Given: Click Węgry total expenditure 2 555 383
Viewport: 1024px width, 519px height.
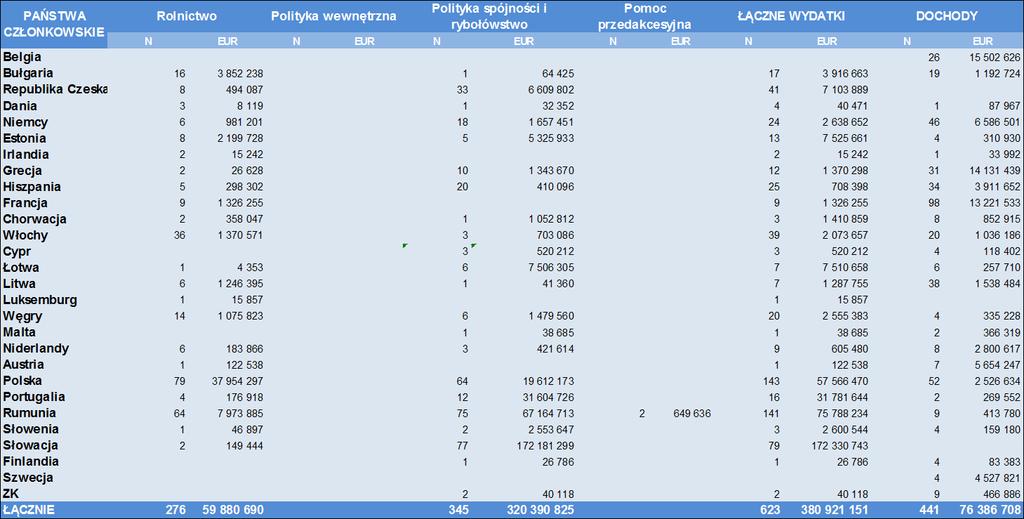Looking at the screenshot, I should point(846,316).
